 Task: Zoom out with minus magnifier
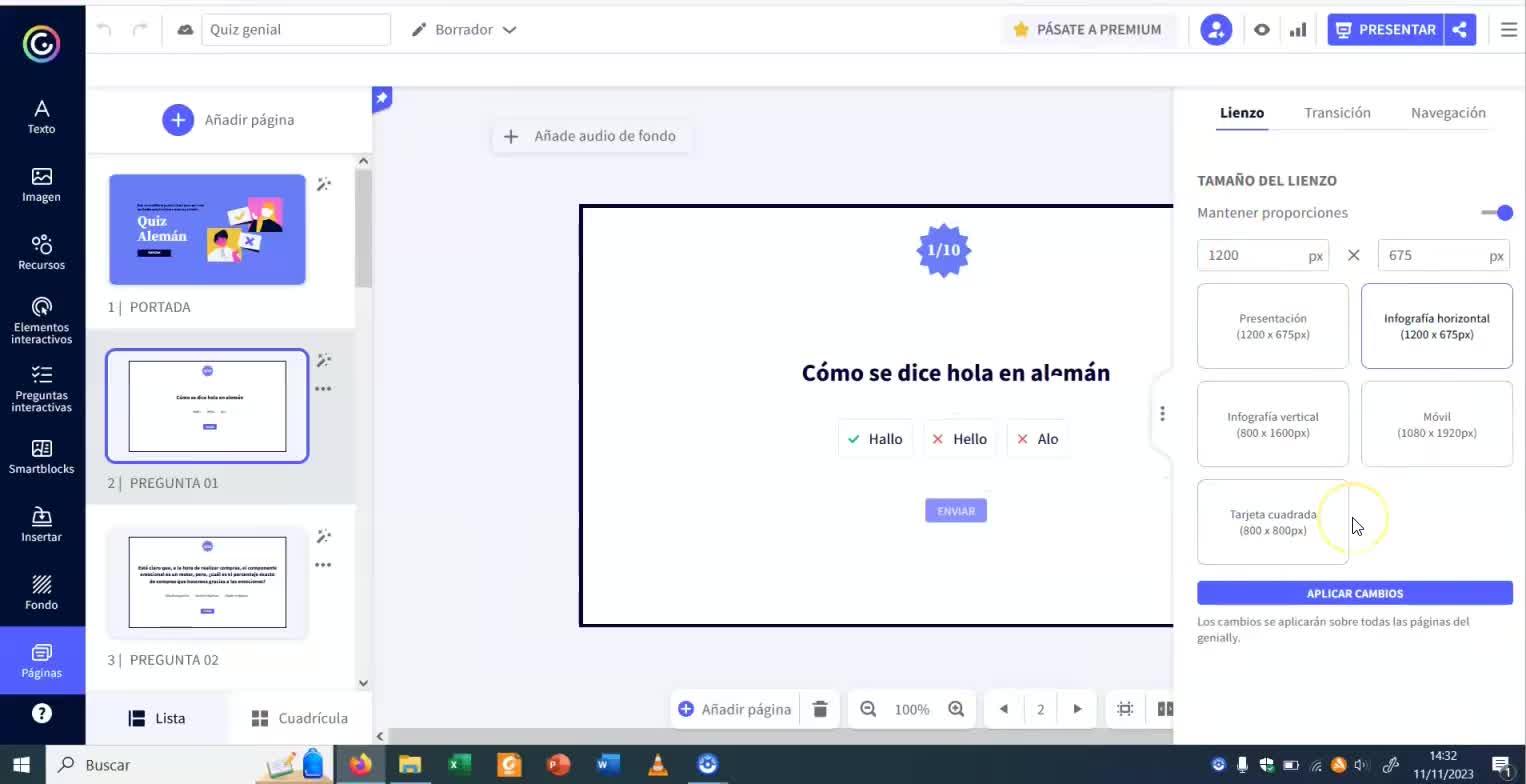coord(868,709)
